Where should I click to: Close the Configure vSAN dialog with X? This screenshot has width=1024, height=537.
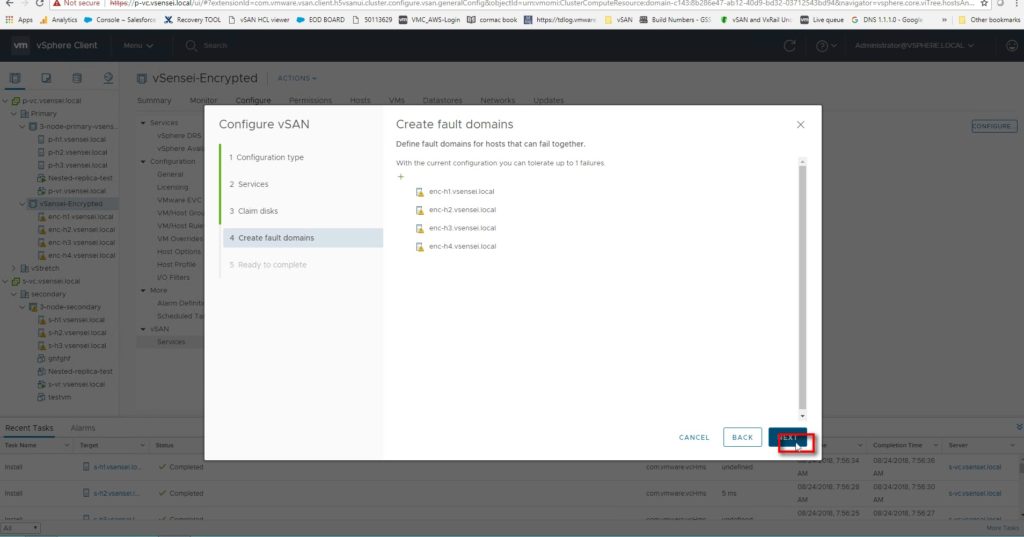click(x=800, y=125)
